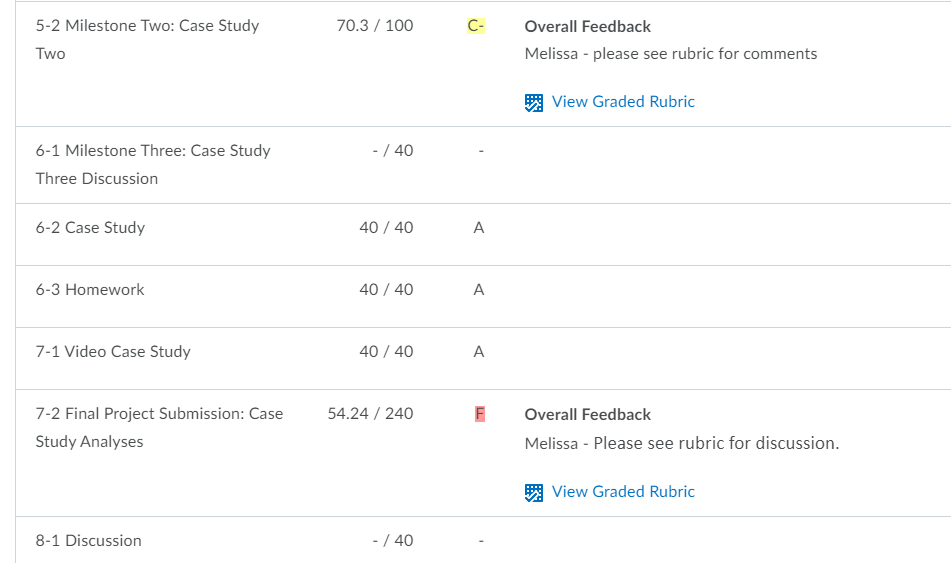Open View Graded Rubric under Final Project Submission
Image resolution: width=951 pixels, height=563 pixels.
pos(623,491)
